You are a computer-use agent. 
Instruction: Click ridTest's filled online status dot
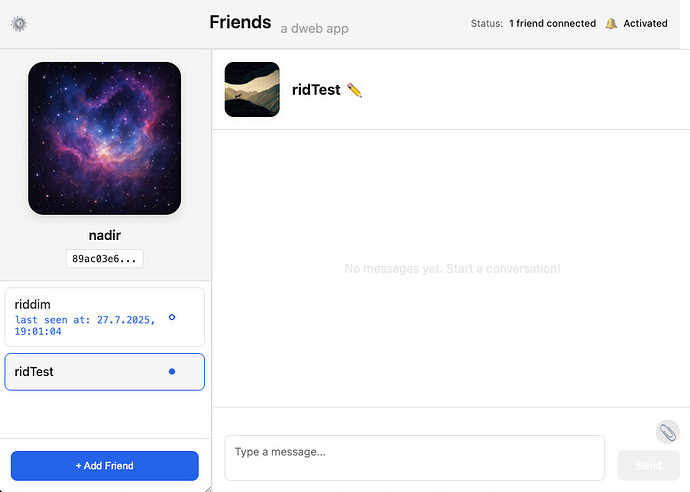pyautogui.click(x=172, y=371)
